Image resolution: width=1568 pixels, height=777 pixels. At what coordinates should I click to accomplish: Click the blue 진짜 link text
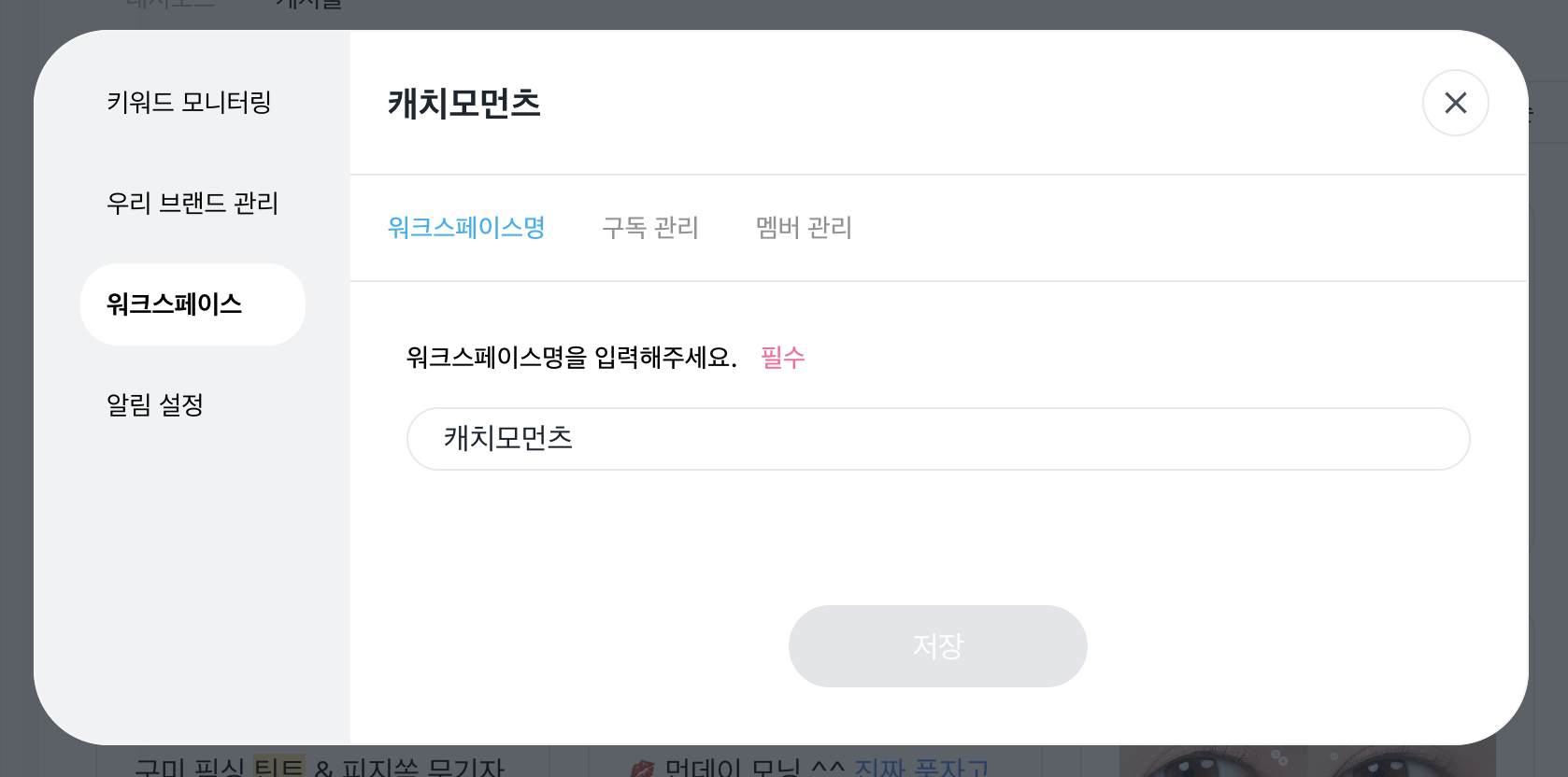pos(879,768)
